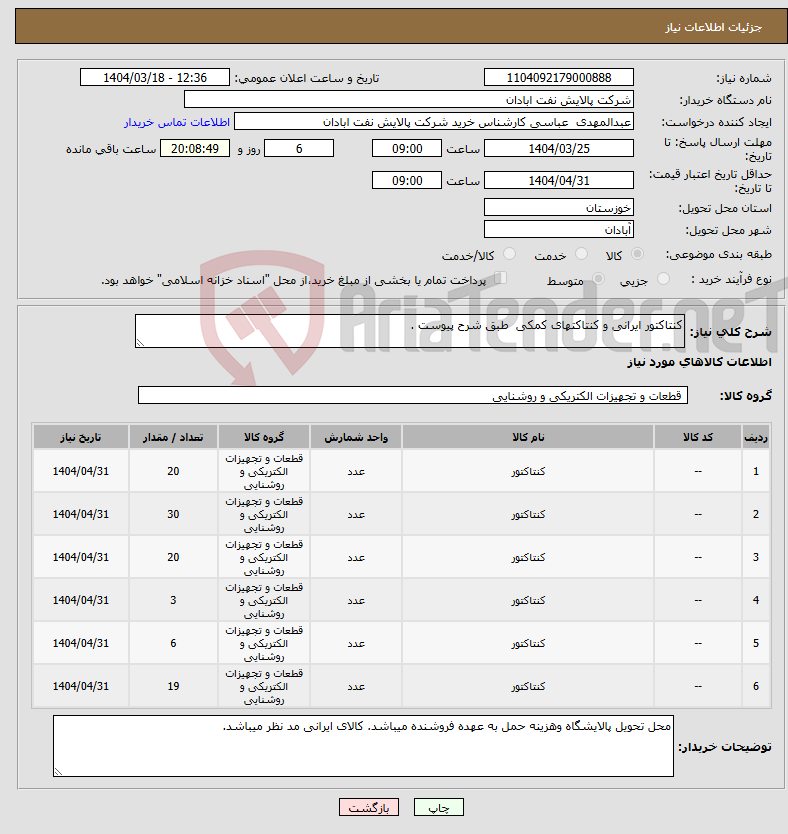Select the جزیی purchase type radio
Viewport: 788px width, 834px height.
point(663,279)
